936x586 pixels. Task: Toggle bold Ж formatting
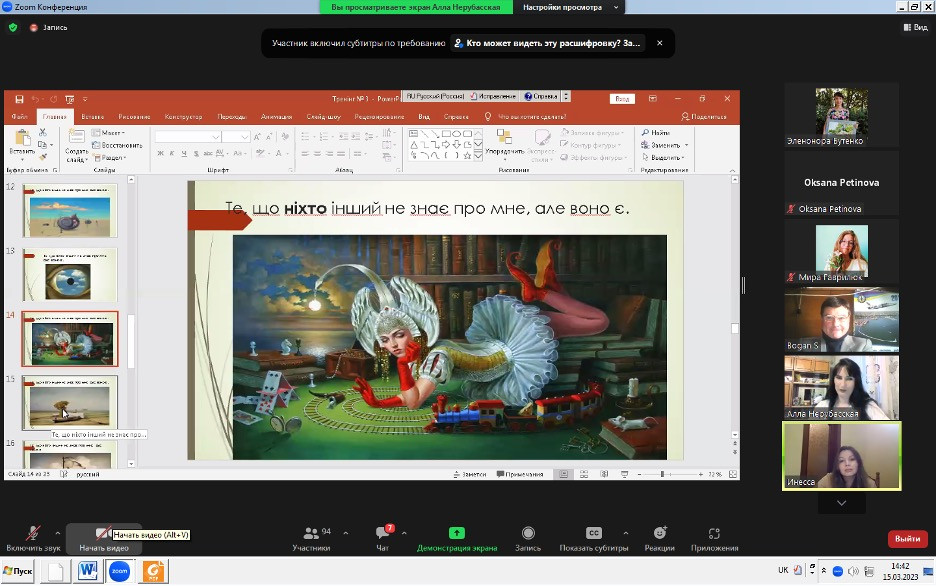pos(160,153)
